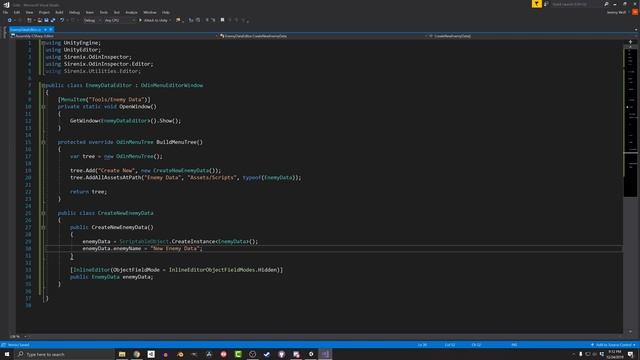This screenshot has width=640, height=360.
Task: Collapse the OpenWindow method
Action: [x=43, y=107]
